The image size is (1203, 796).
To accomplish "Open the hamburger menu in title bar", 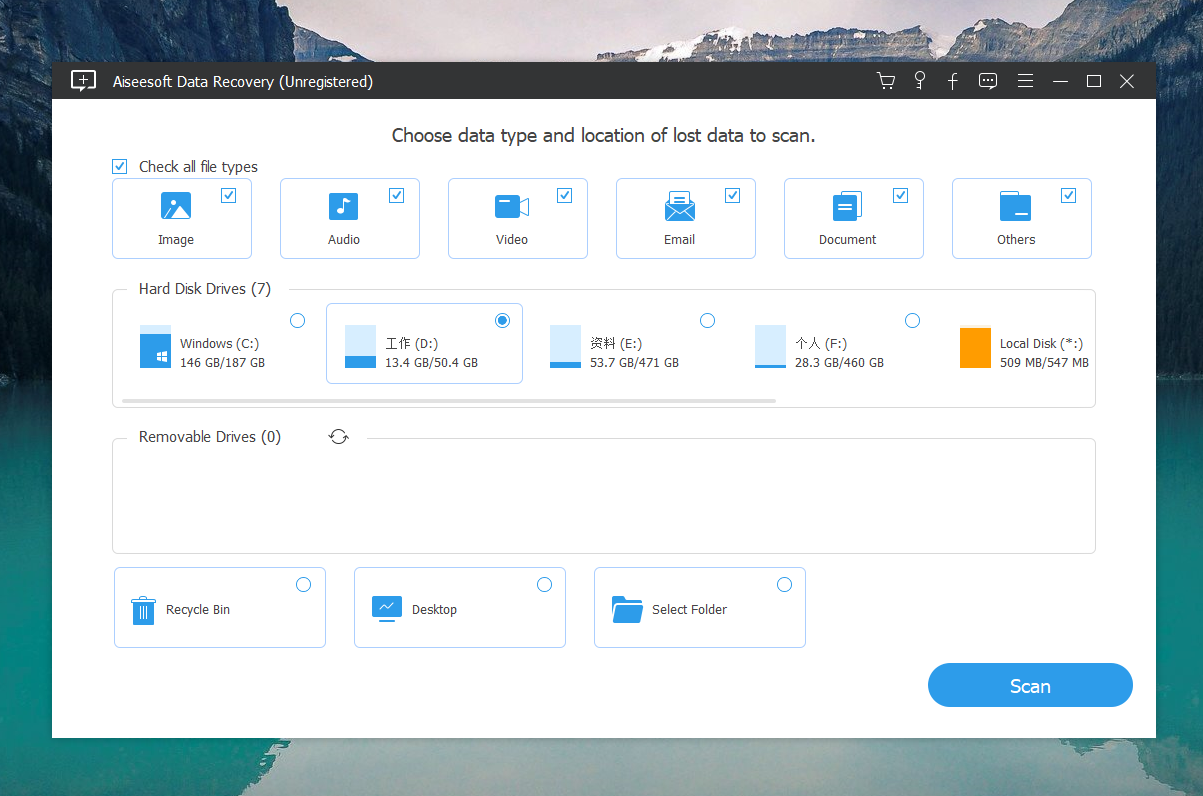I will (x=1025, y=82).
